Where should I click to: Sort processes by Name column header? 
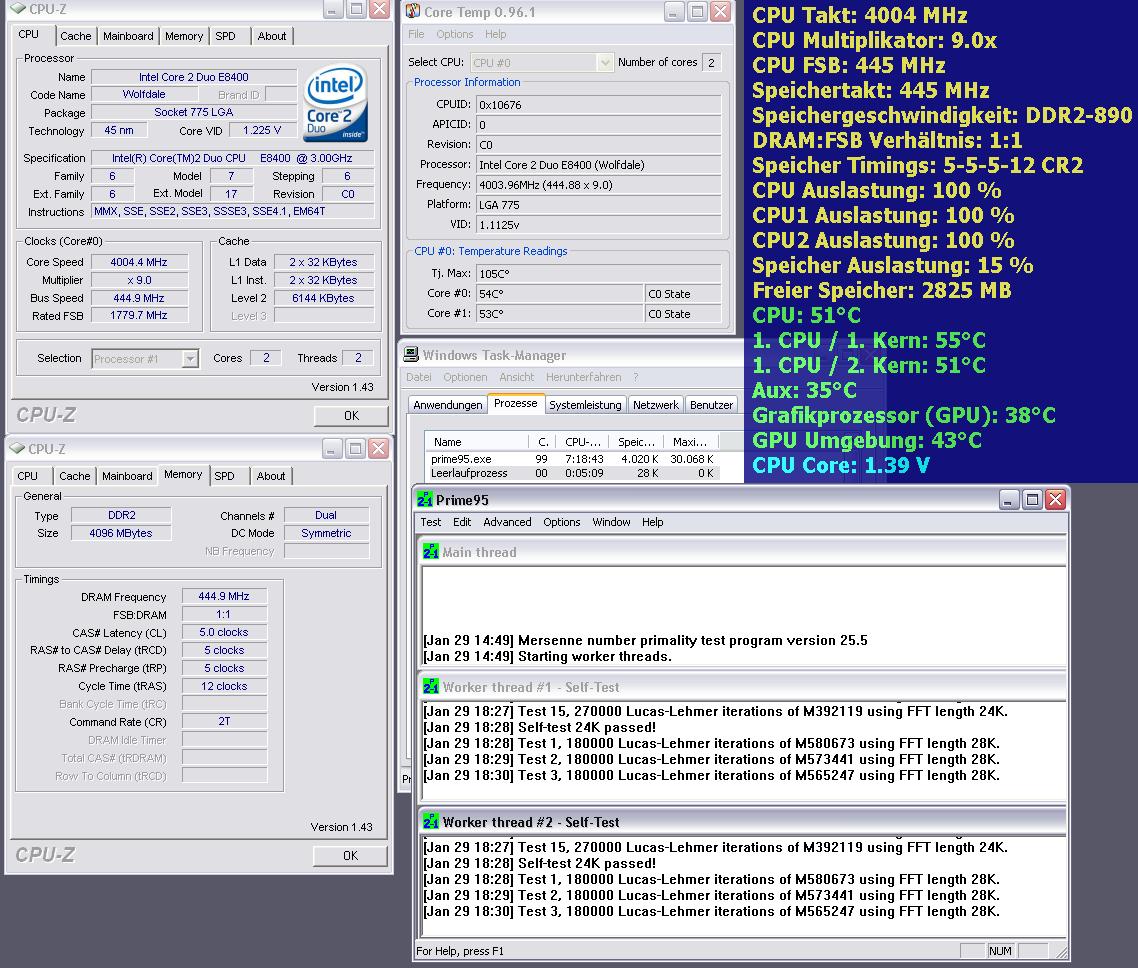[x=477, y=442]
